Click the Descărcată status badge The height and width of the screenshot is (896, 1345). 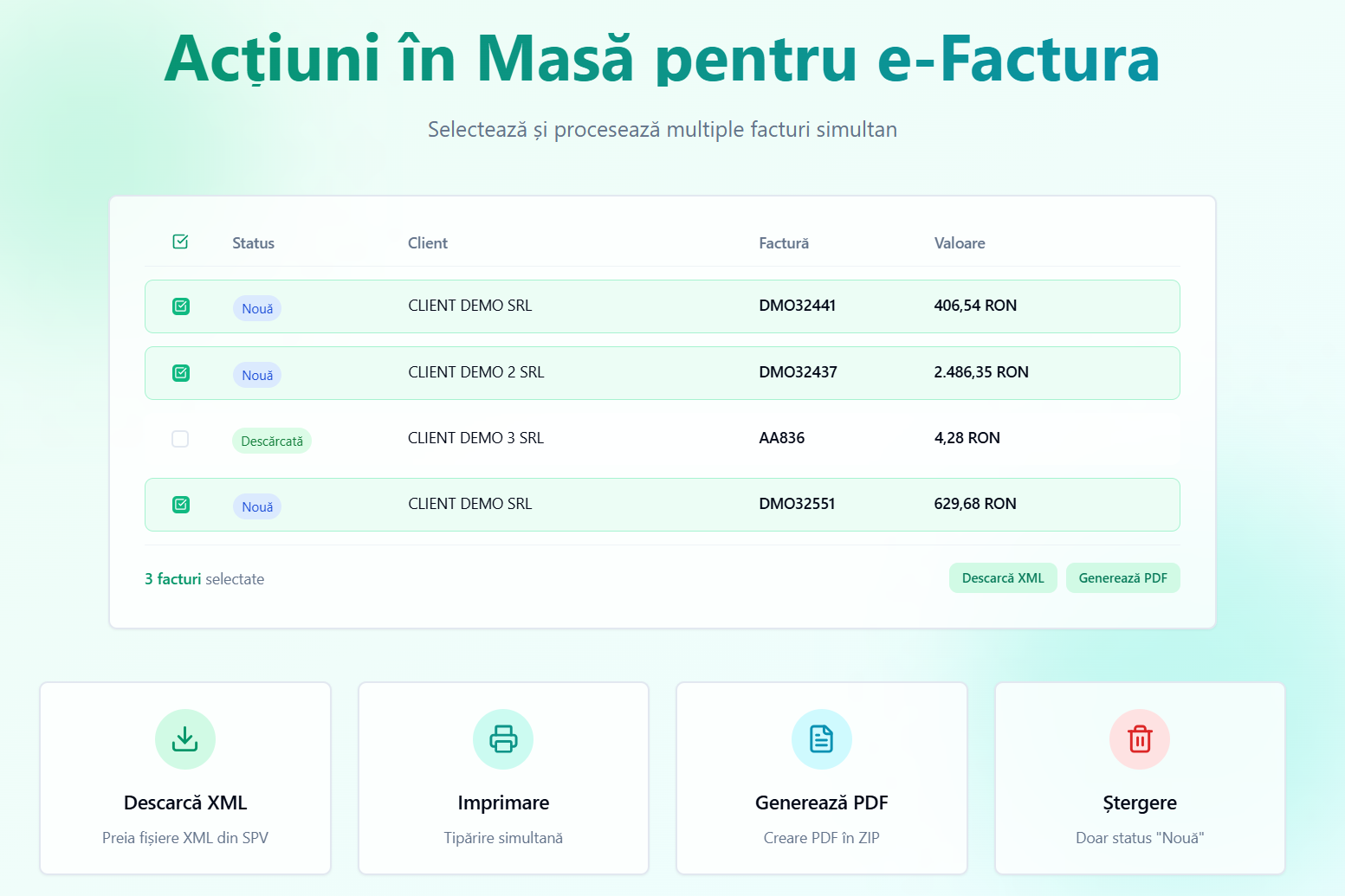click(272, 442)
